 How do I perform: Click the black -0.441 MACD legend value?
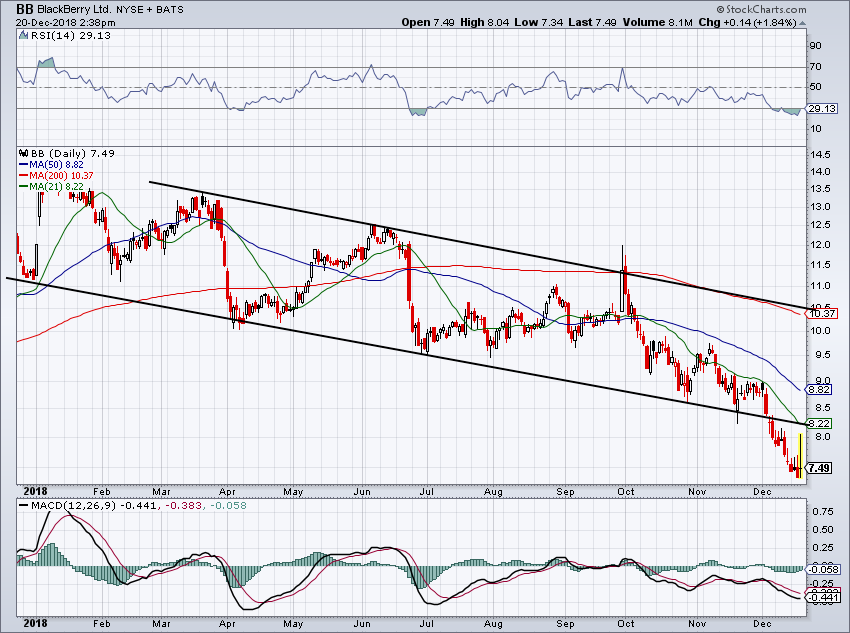point(138,506)
